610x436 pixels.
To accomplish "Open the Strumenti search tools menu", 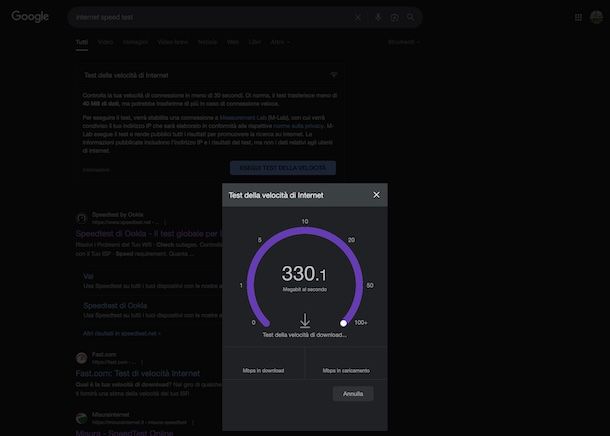I will tap(402, 42).
